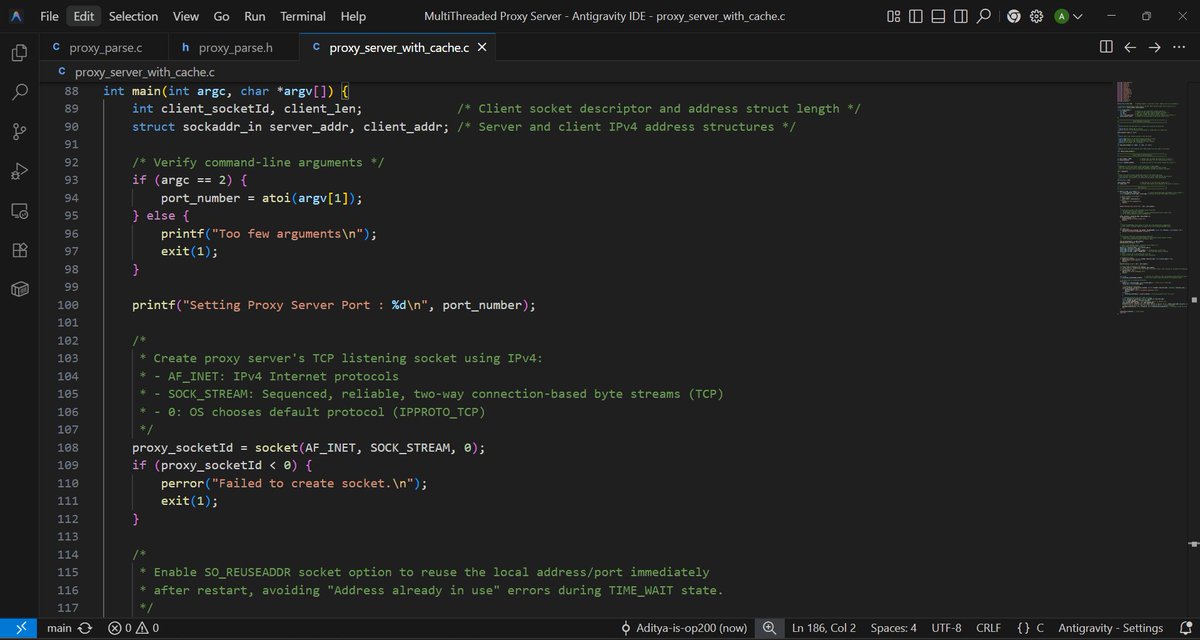The width and height of the screenshot is (1200, 640).
Task: Click the 'struct sockaddr_in server_addr' declaration
Action: [x=290, y=127]
